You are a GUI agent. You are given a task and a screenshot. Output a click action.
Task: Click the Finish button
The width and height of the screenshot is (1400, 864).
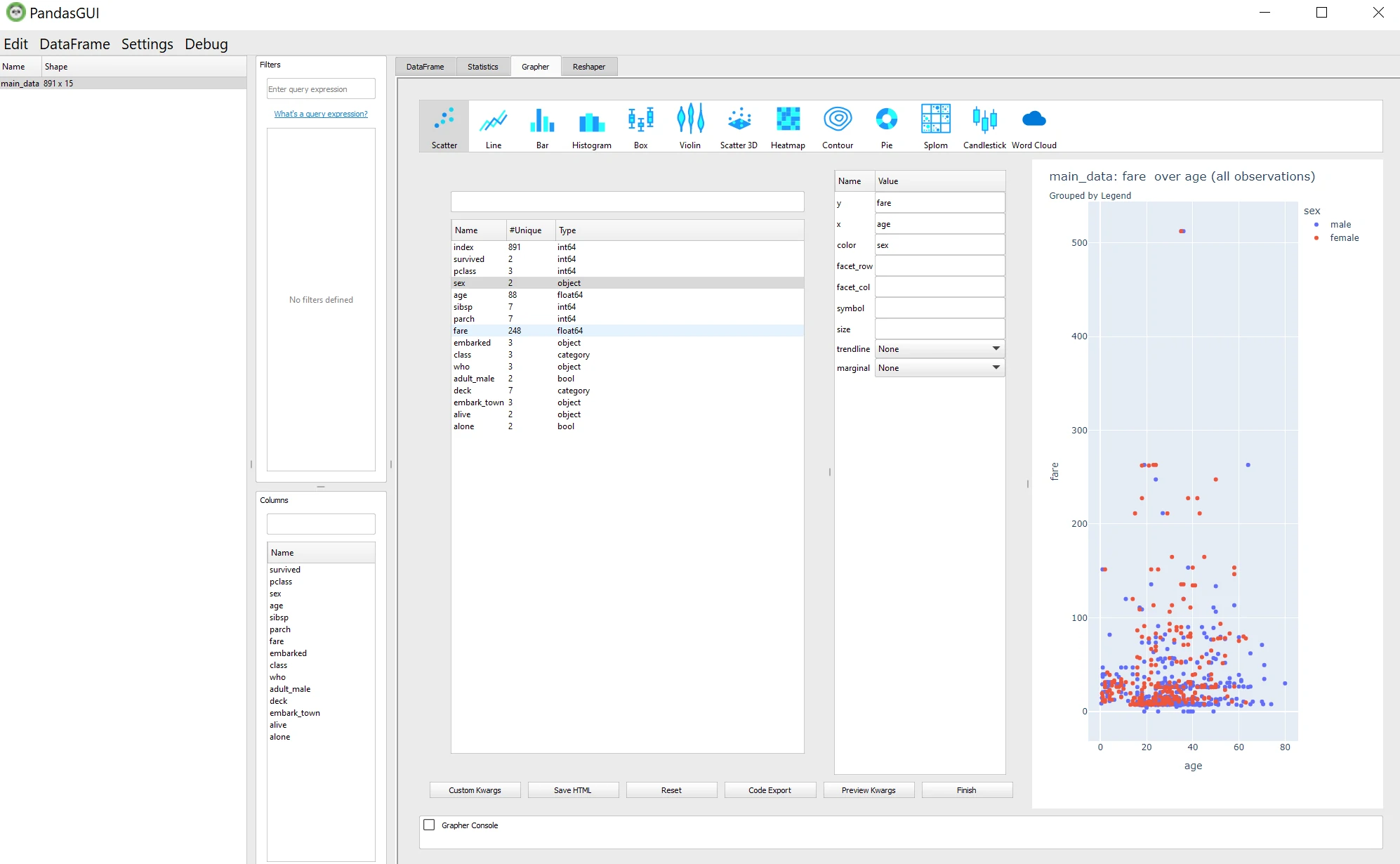click(x=967, y=790)
